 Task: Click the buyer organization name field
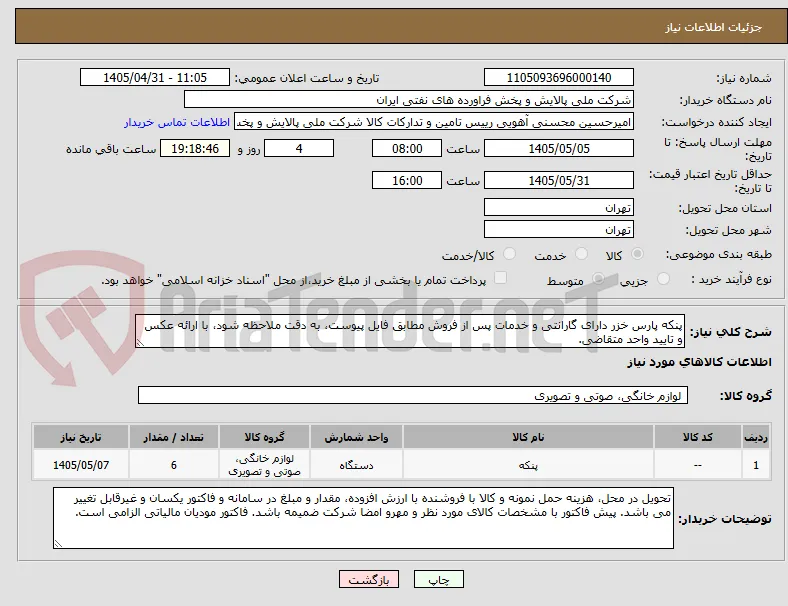[x=409, y=99]
